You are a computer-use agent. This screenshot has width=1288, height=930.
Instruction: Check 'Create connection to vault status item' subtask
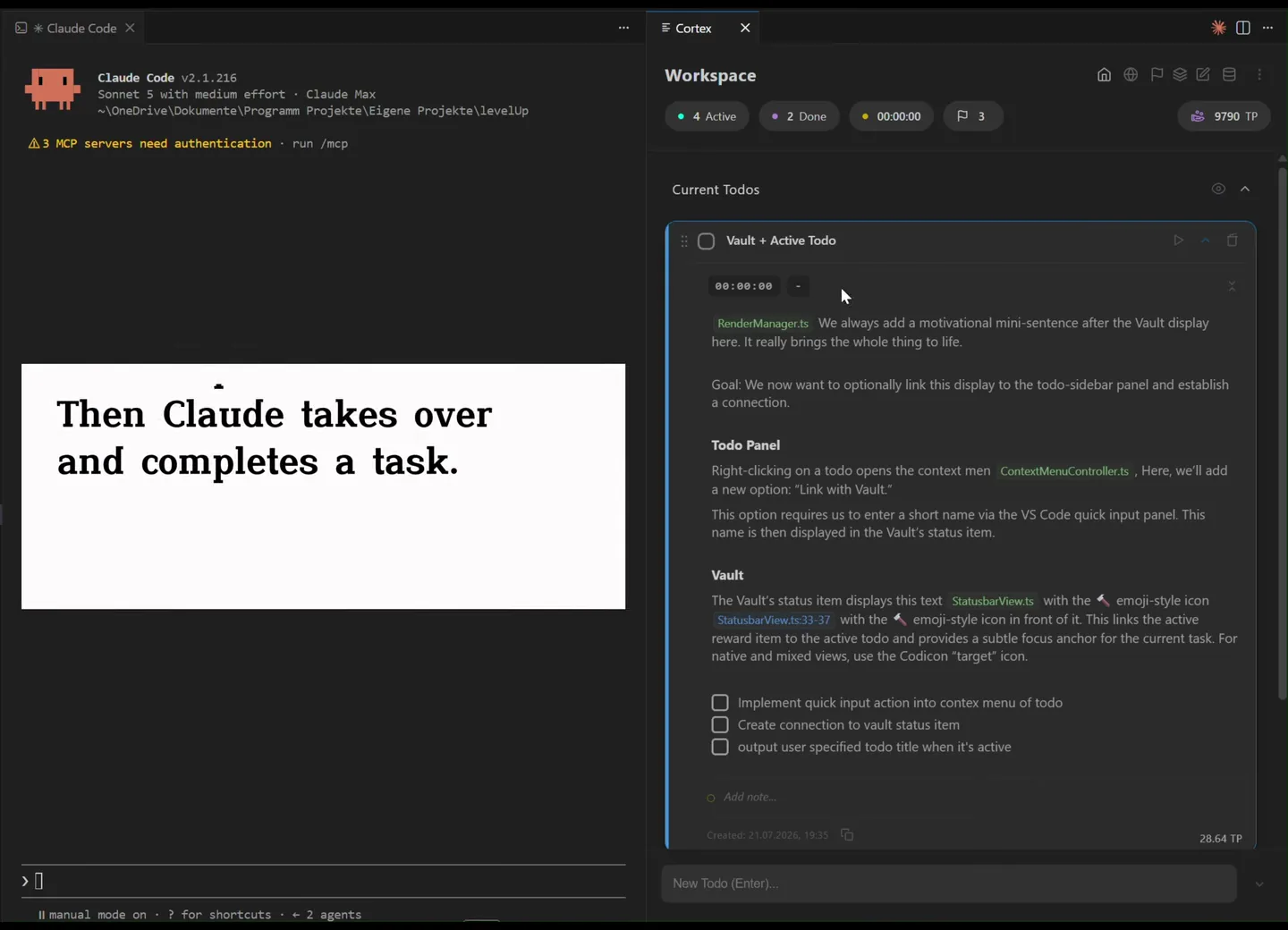pos(720,725)
